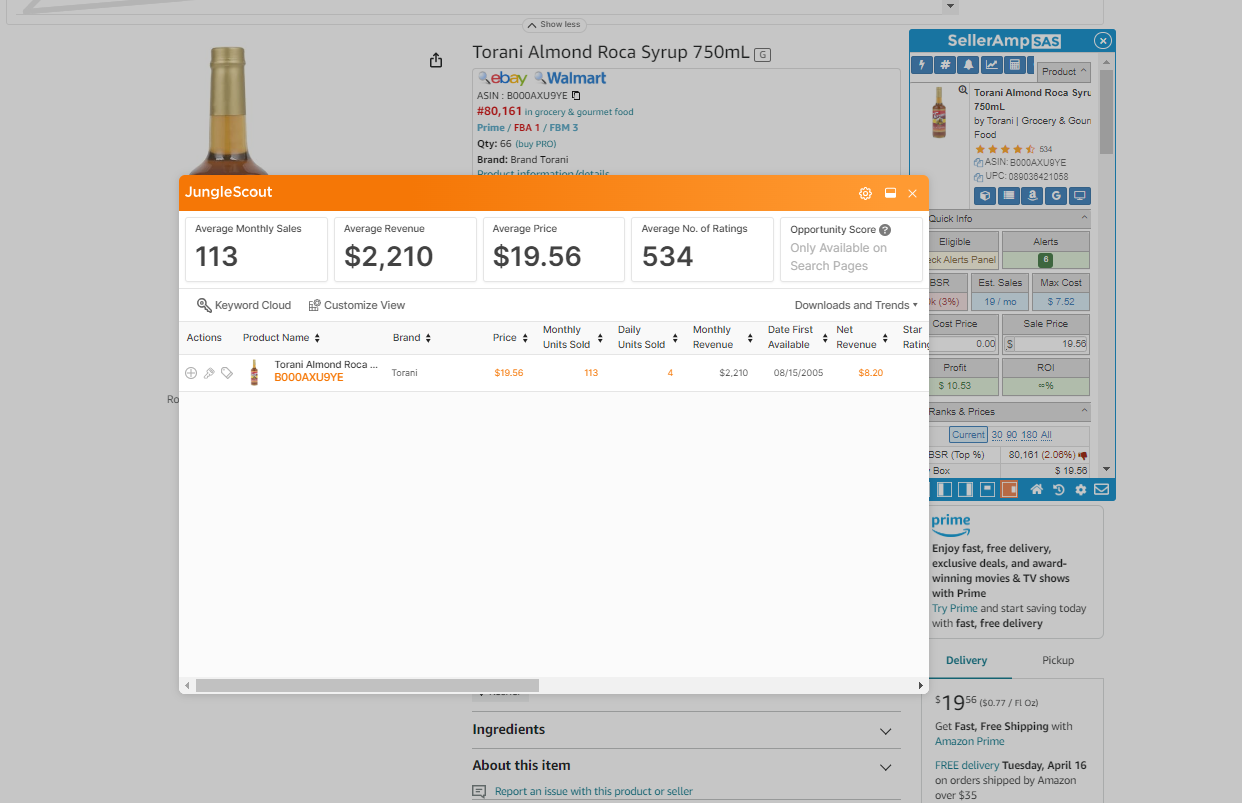Open SellerAmp home icon
Screen dimensions: 1242x803
pyautogui.click(x=1037, y=490)
